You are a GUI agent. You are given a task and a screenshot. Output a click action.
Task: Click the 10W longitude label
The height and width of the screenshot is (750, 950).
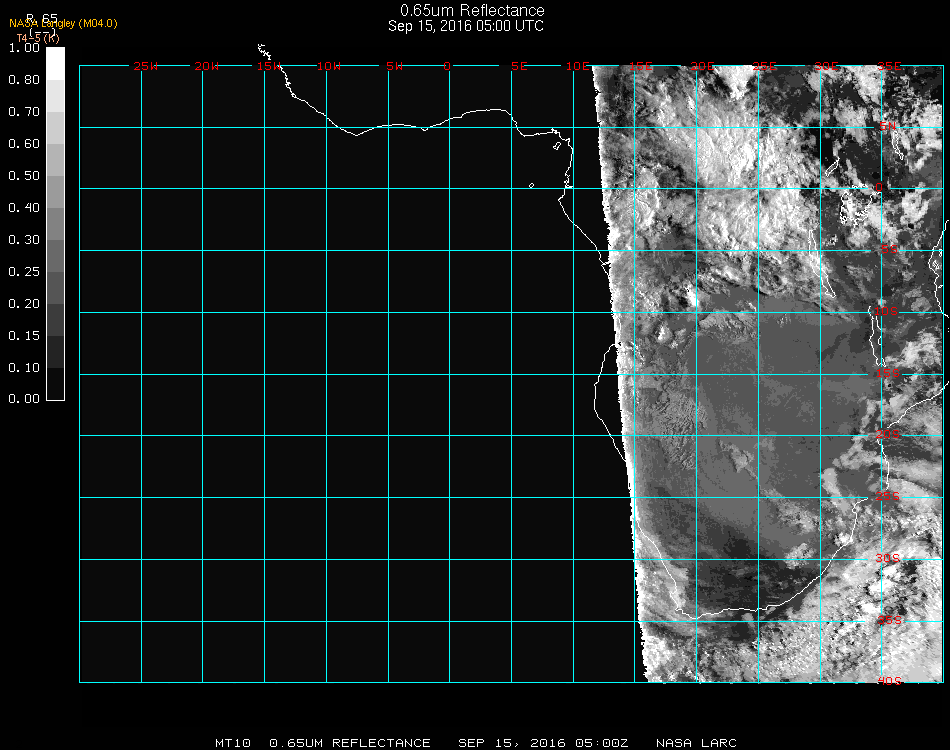point(329,67)
